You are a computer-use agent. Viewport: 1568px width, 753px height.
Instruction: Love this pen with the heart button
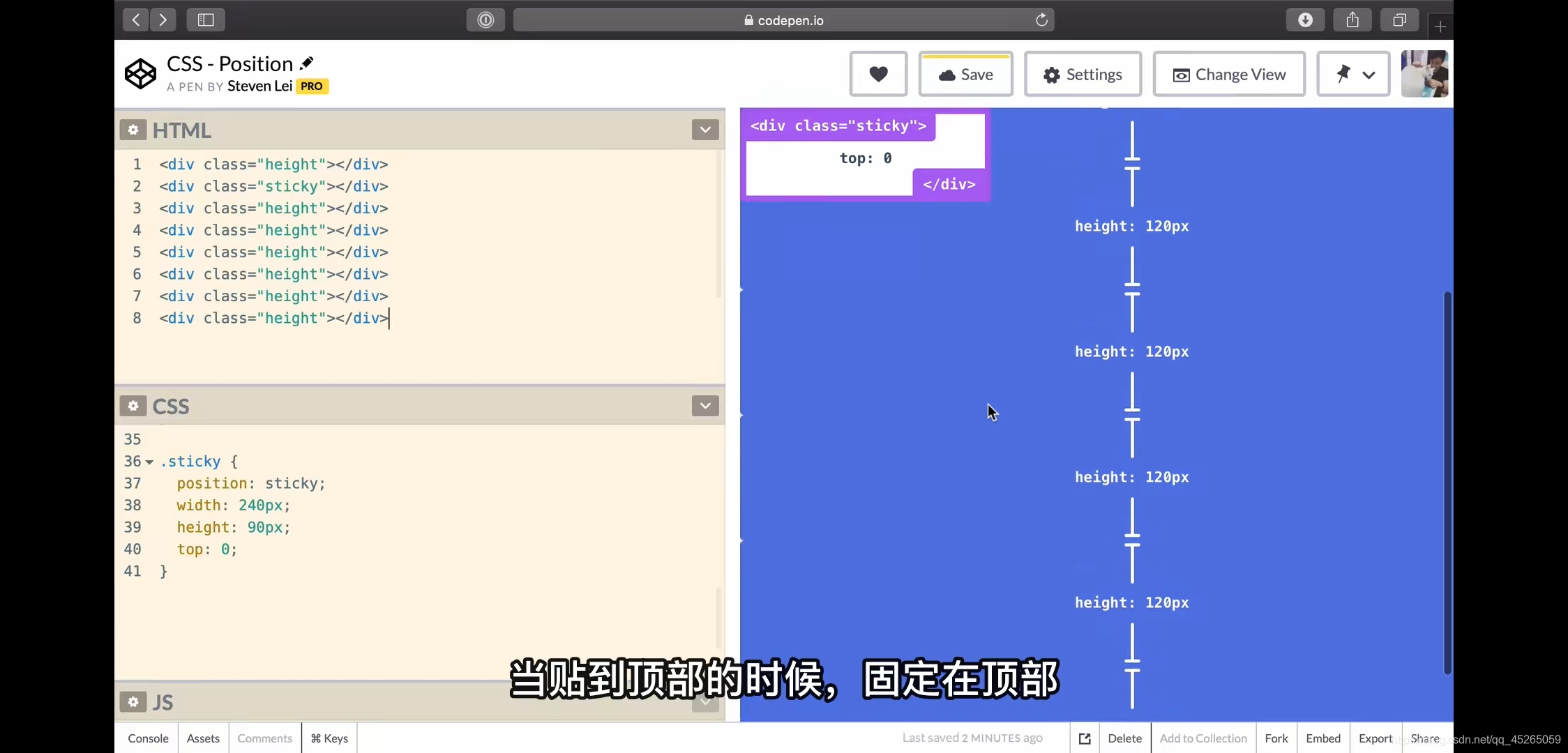click(x=878, y=74)
